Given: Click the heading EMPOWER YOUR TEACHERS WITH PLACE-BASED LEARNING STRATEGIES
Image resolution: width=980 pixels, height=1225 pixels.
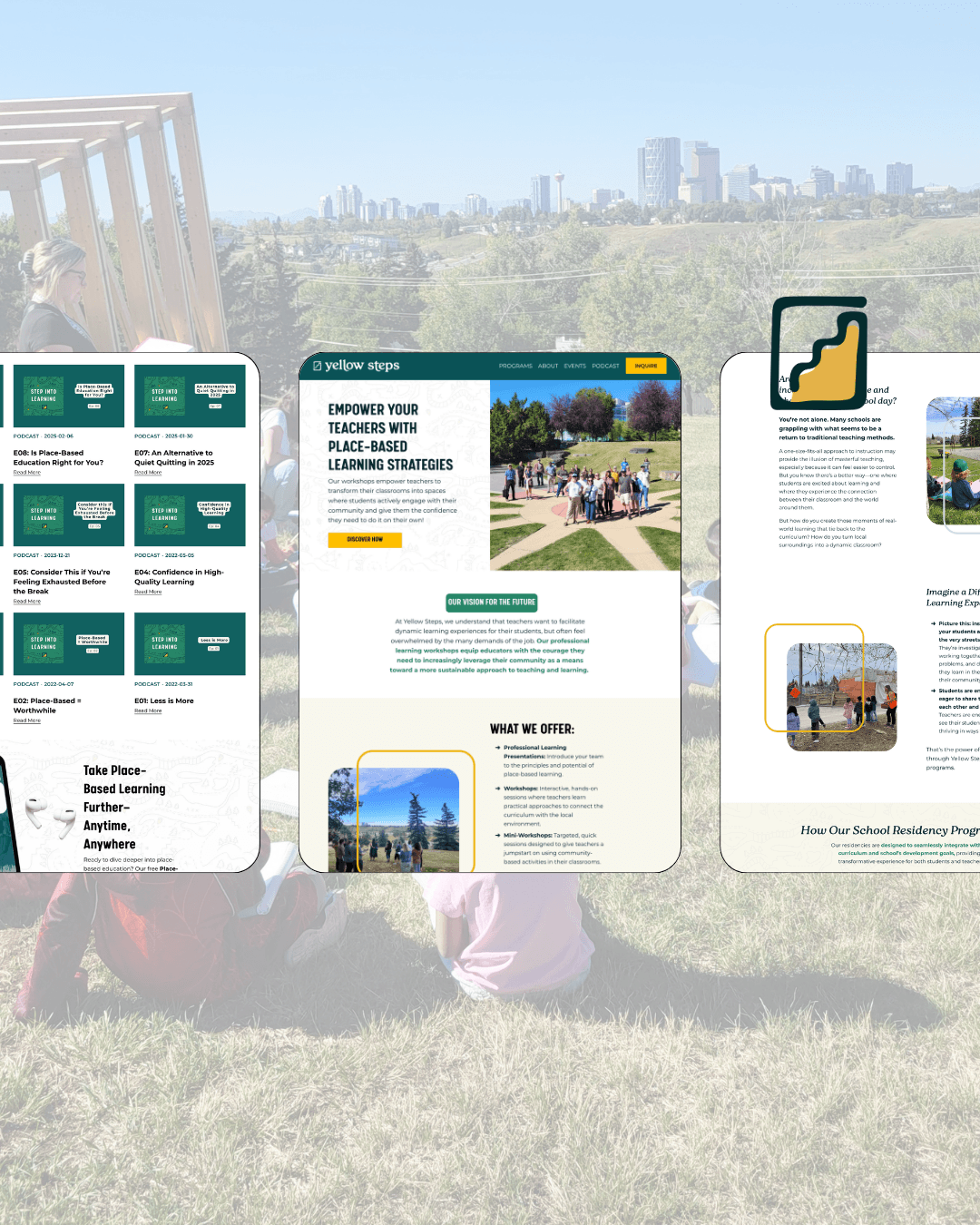Looking at the screenshot, I should (390, 437).
